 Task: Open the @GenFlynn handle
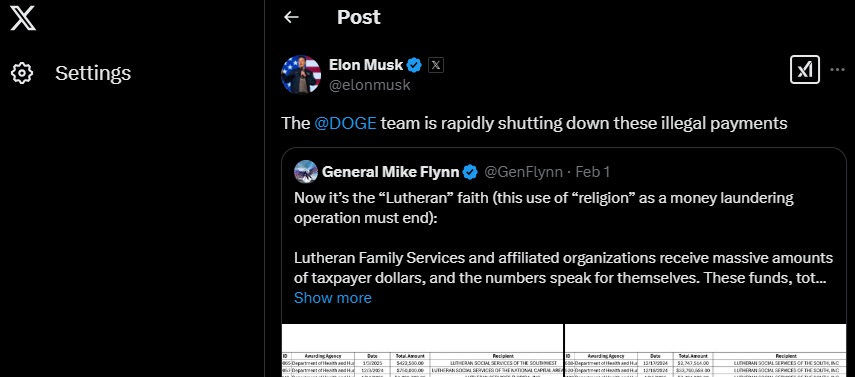tap(523, 172)
